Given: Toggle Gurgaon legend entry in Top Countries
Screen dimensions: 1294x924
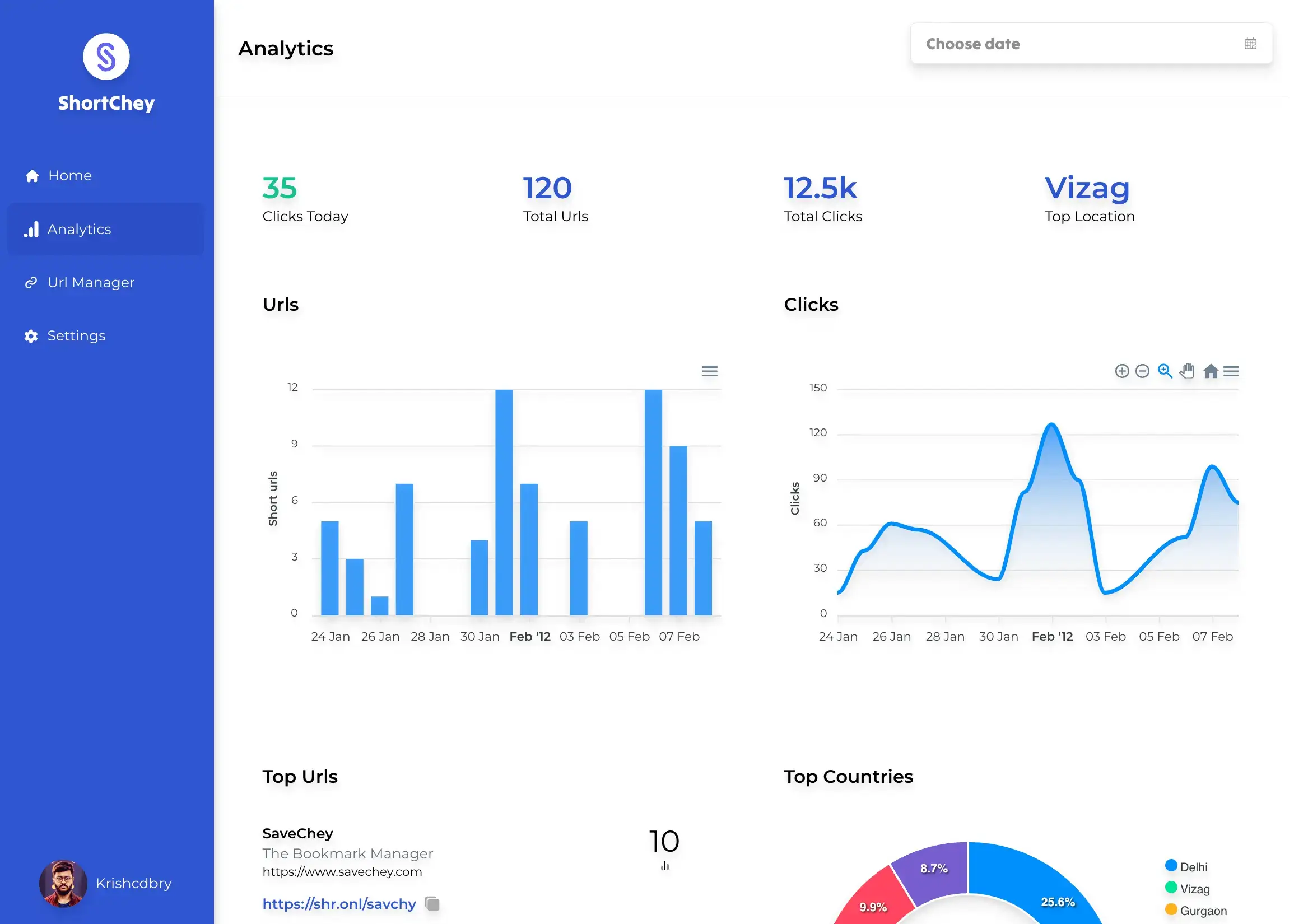Looking at the screenshot, I should click(1195, 911).
